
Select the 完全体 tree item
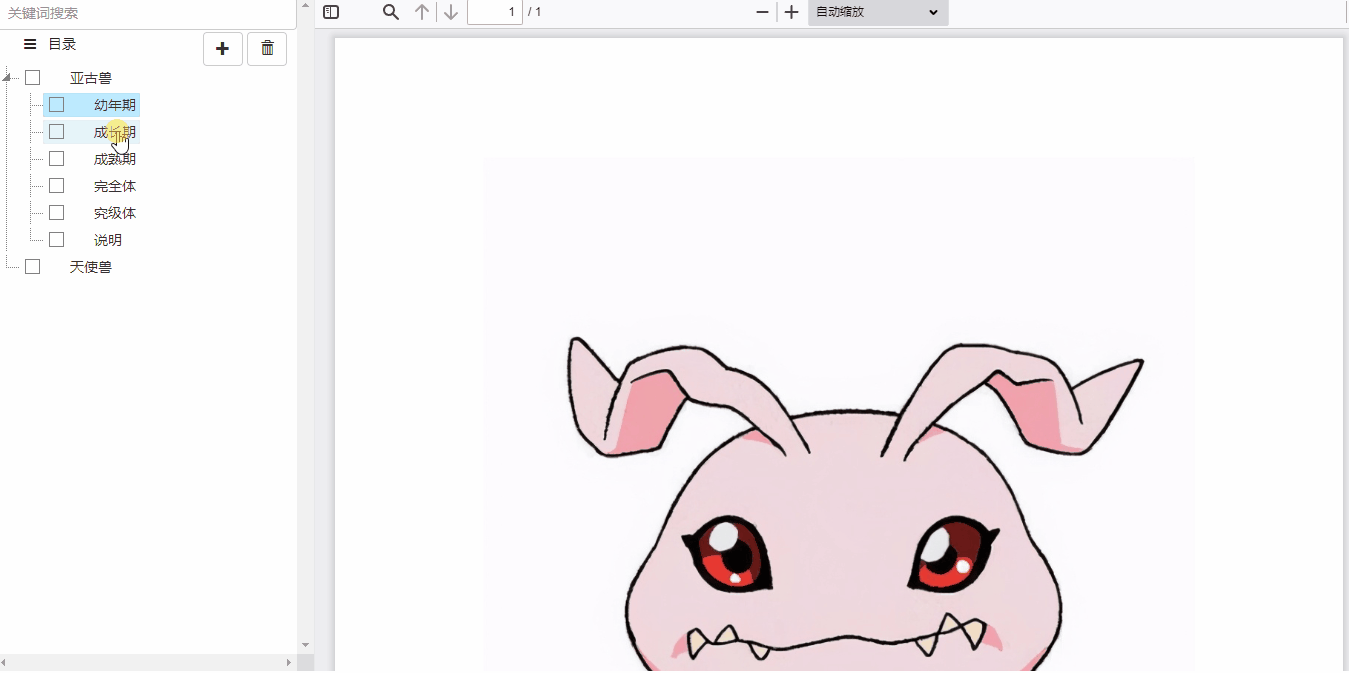[115, 186]
